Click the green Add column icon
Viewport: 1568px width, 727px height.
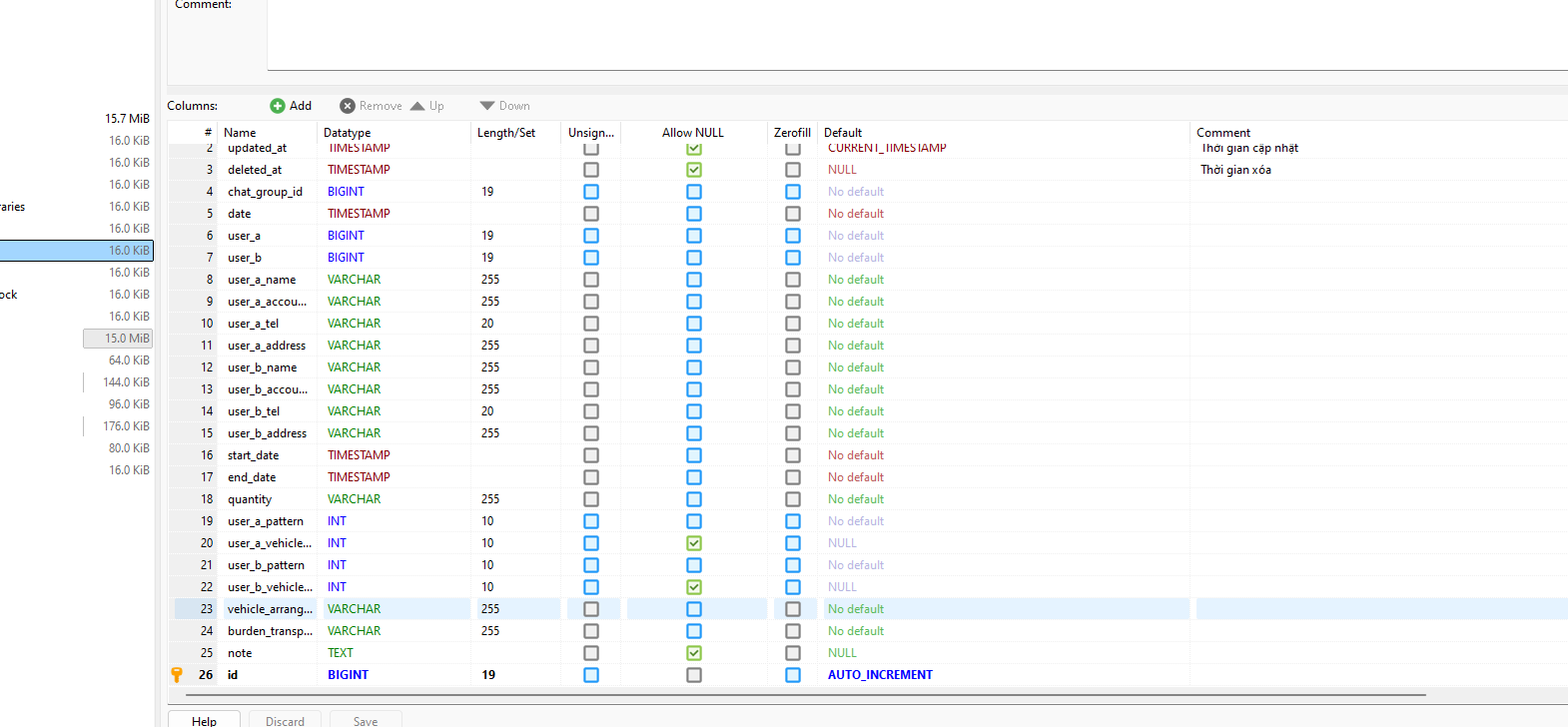[x=278, y=106]
